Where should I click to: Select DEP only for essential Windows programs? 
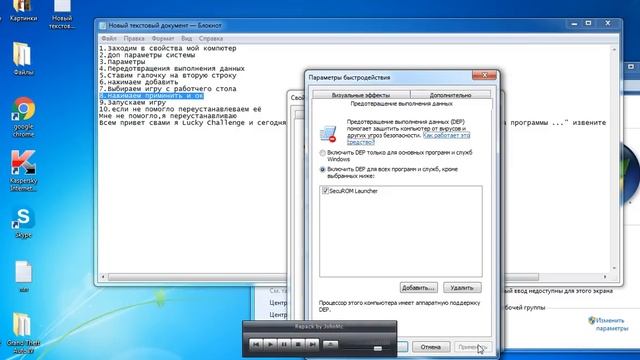click(322, 153)
